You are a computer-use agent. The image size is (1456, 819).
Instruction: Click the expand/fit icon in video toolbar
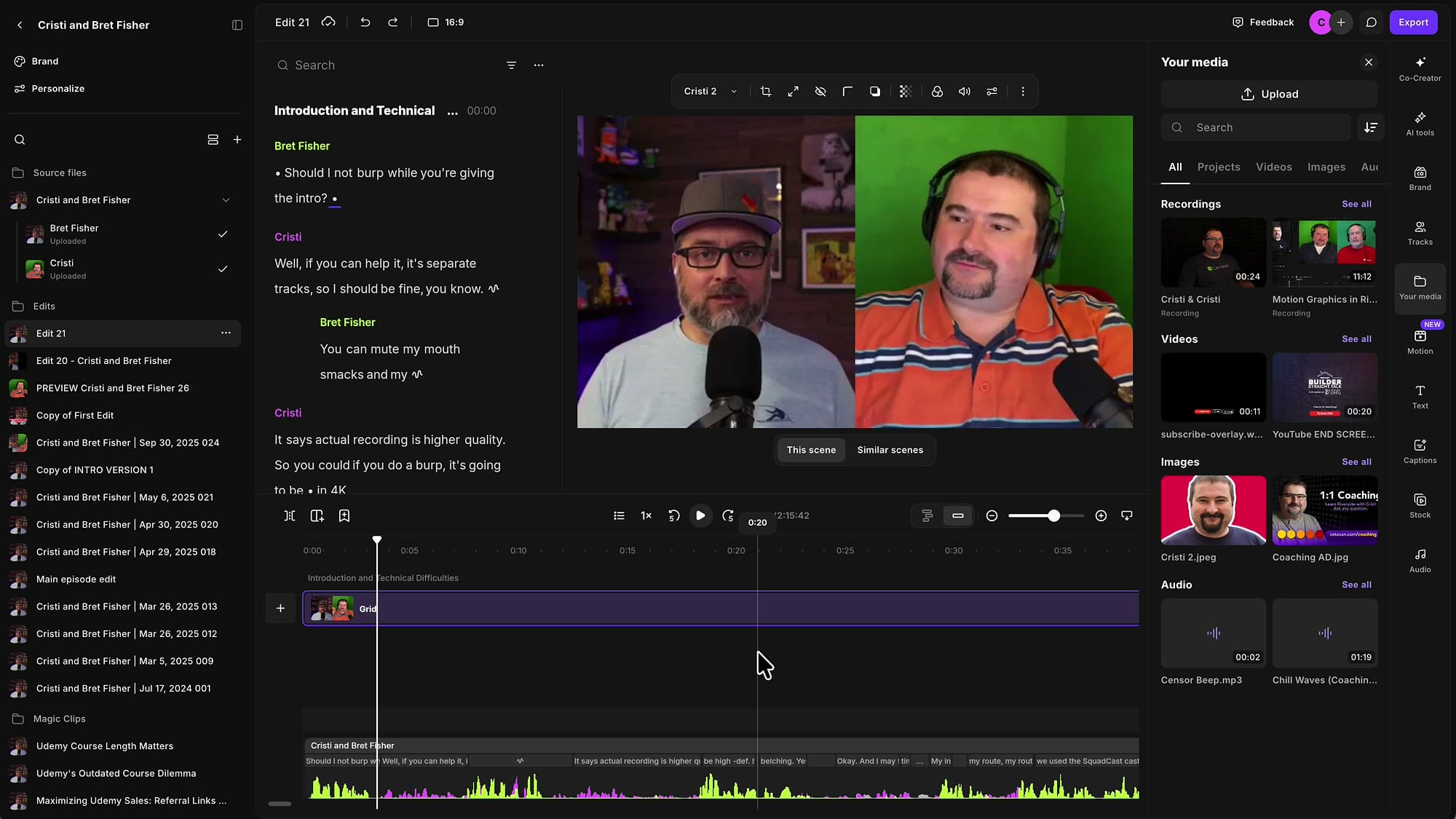793,92
